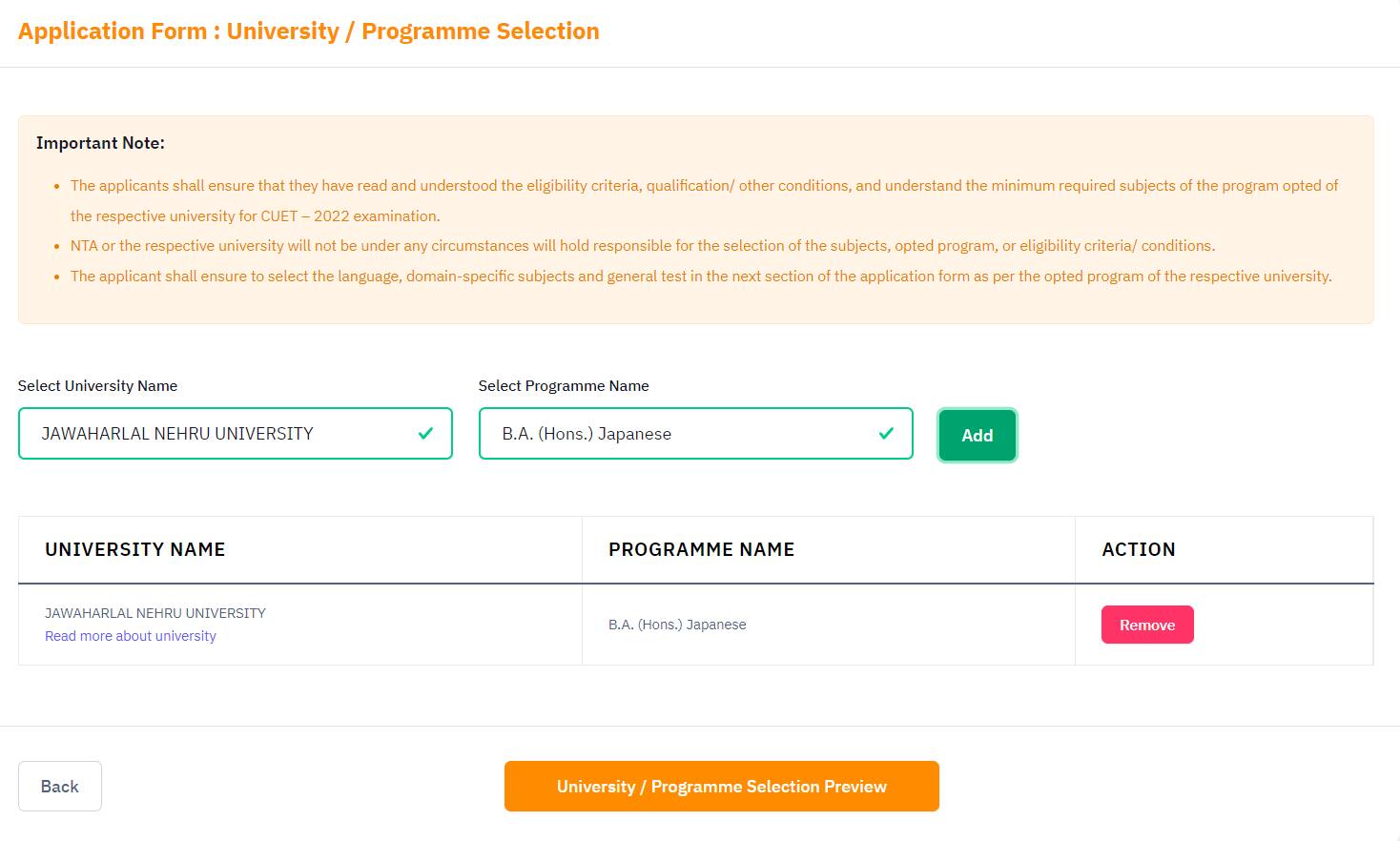The image size is (1400, 841).
Task: Click the ACTION column header
Action: [x=1137, y=549]
